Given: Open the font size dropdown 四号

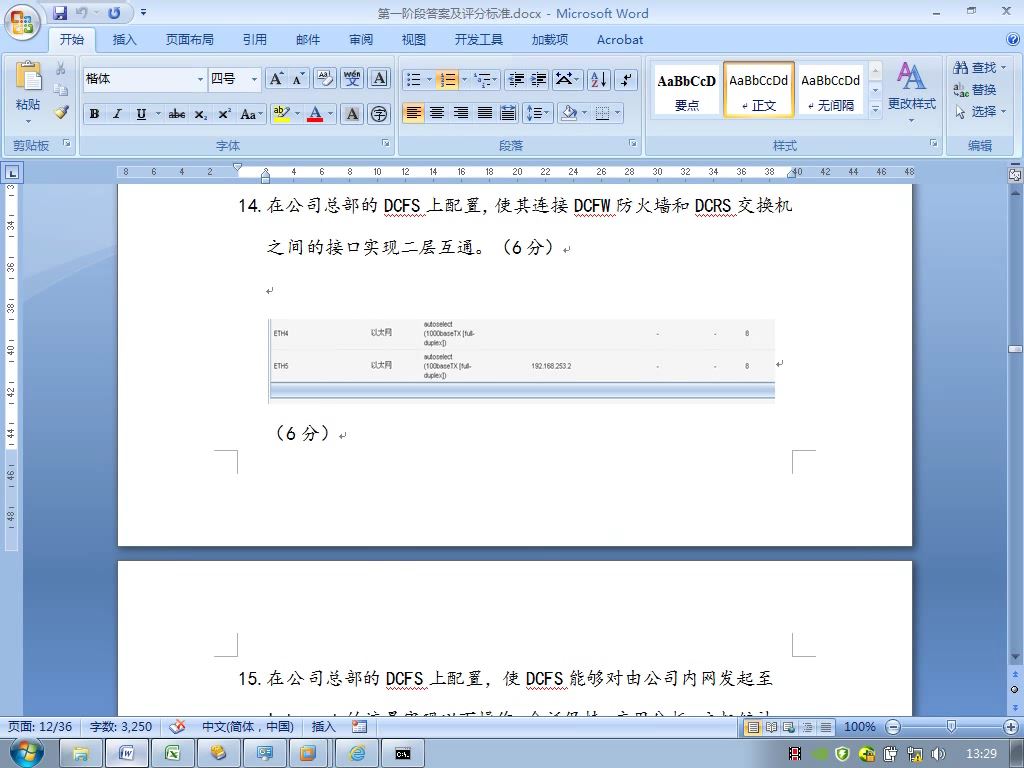Looking at the screenshot, I should (253, 79).
